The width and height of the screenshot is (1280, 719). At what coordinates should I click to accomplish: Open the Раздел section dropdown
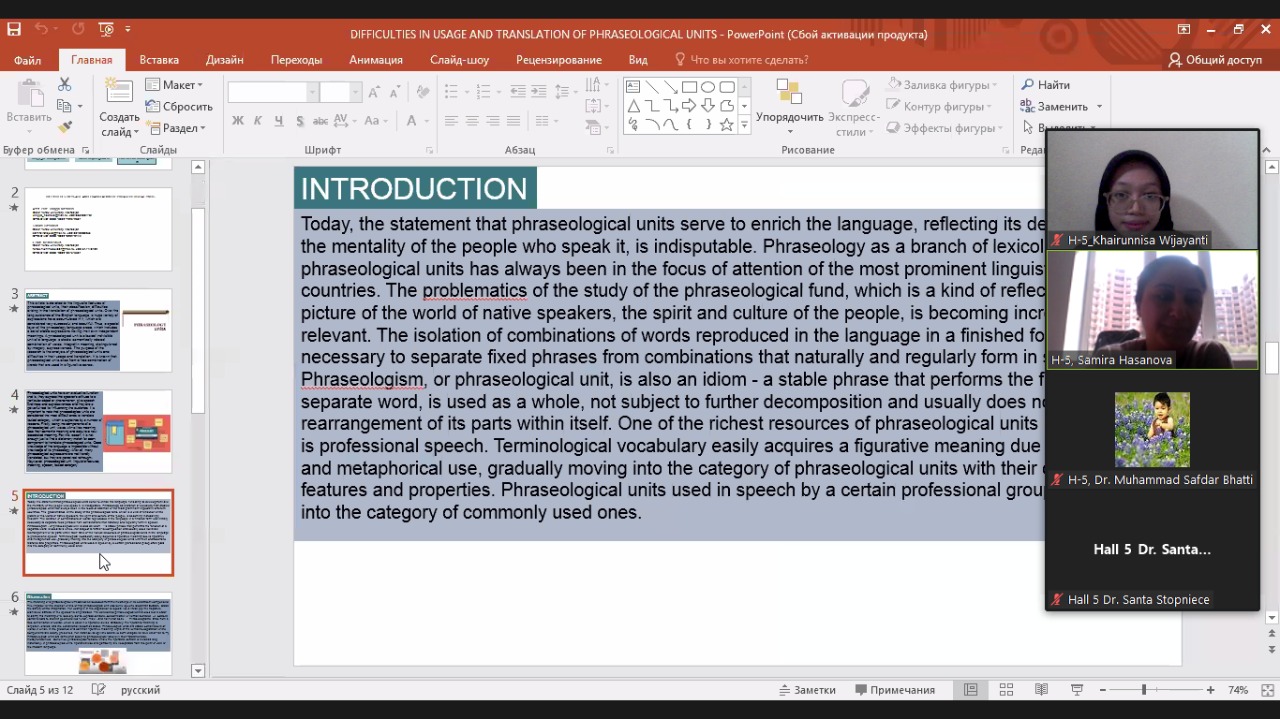[177, 128]
